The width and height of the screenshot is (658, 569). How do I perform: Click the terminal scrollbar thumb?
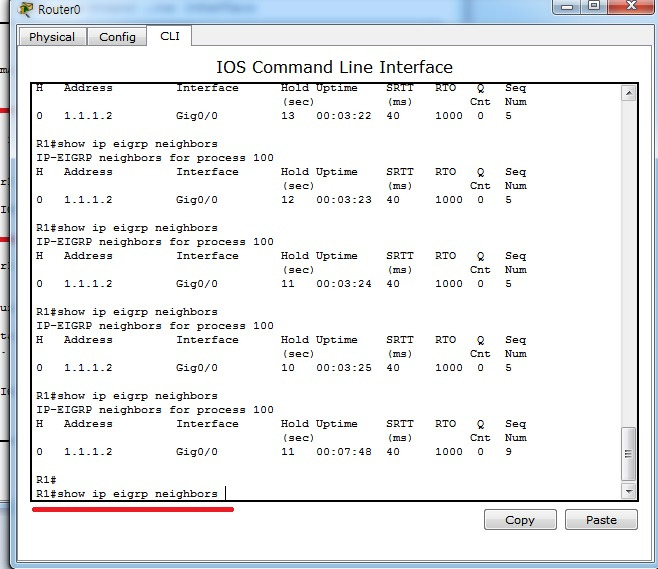pos(628,454)
